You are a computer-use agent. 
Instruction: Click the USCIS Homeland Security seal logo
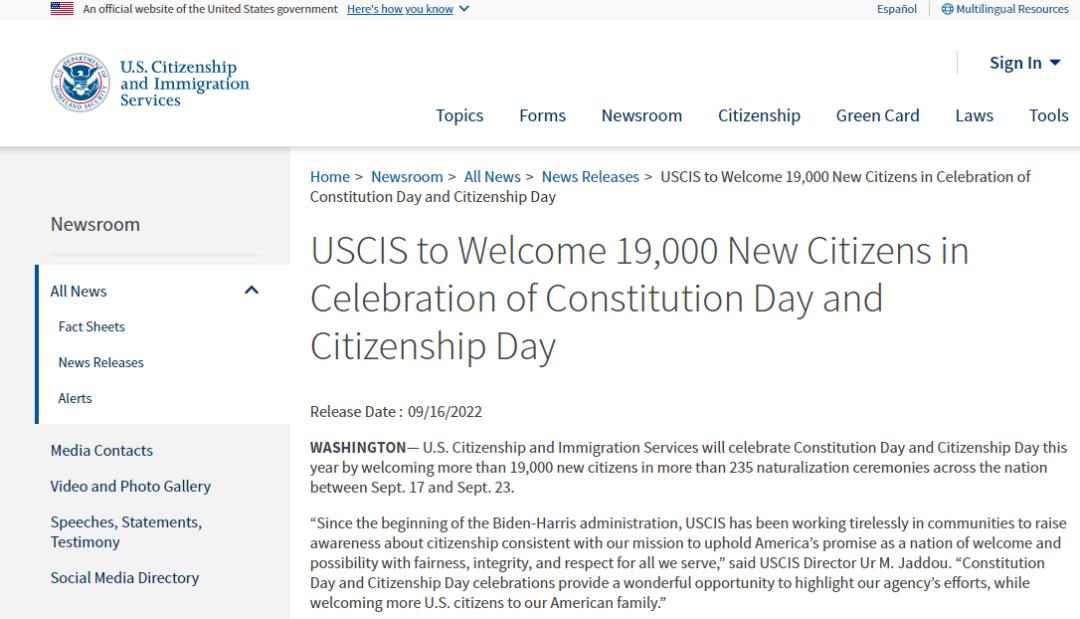tap(80, 83)
